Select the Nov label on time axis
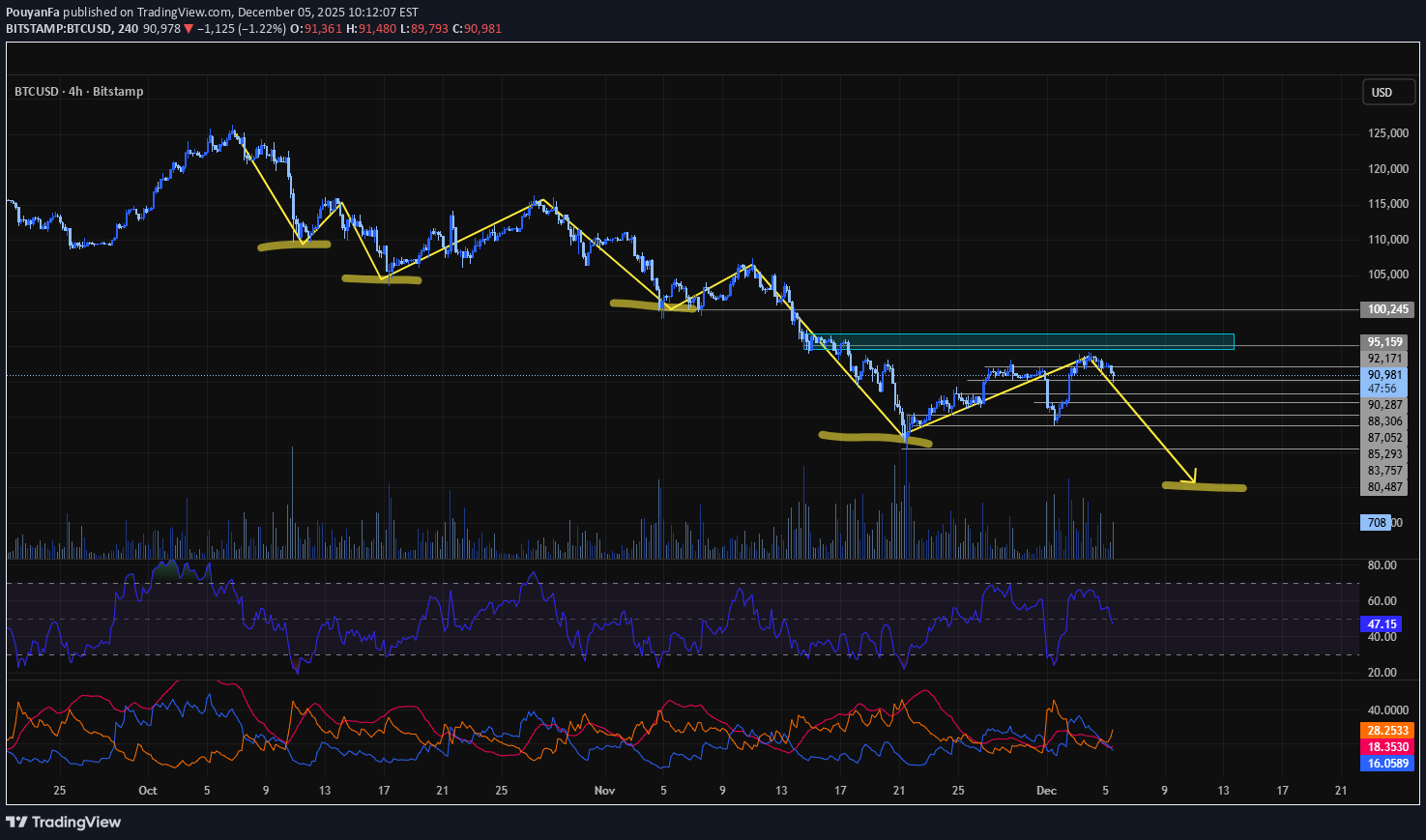Viewport: 1426px width, 840px height. [x=604, y=791]
